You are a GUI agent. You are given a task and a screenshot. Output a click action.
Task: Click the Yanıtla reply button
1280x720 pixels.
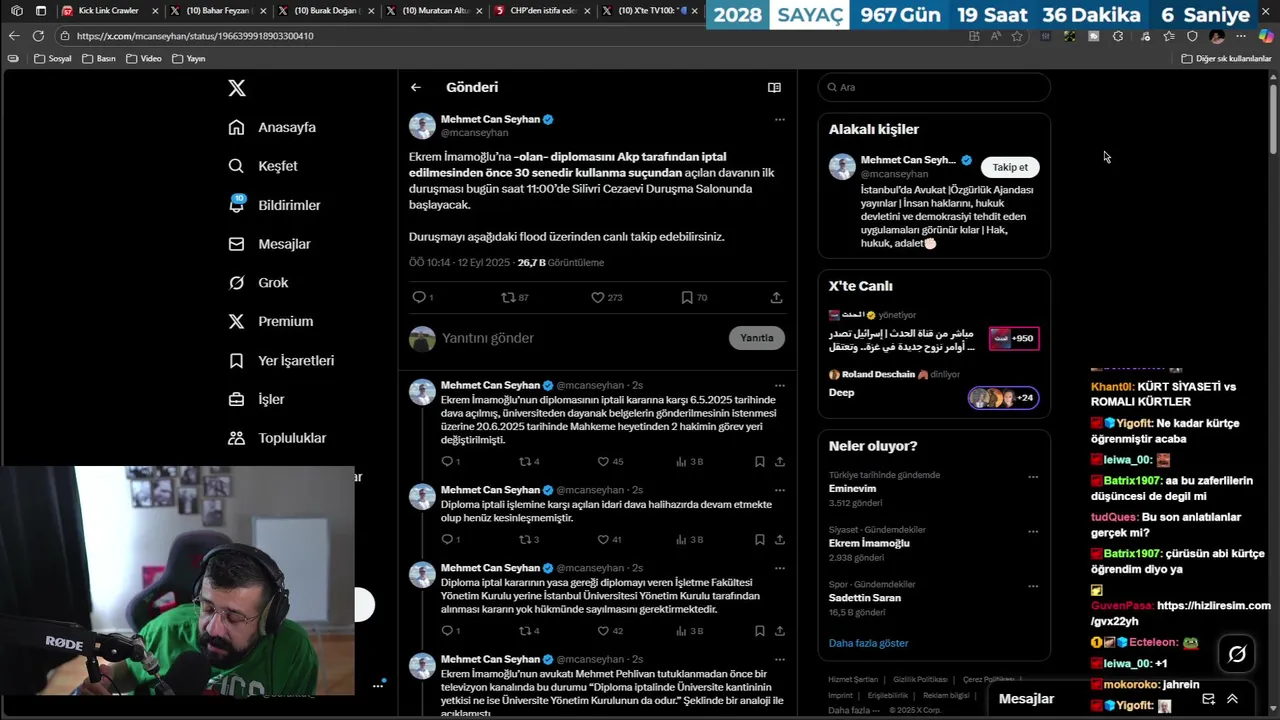757,338
